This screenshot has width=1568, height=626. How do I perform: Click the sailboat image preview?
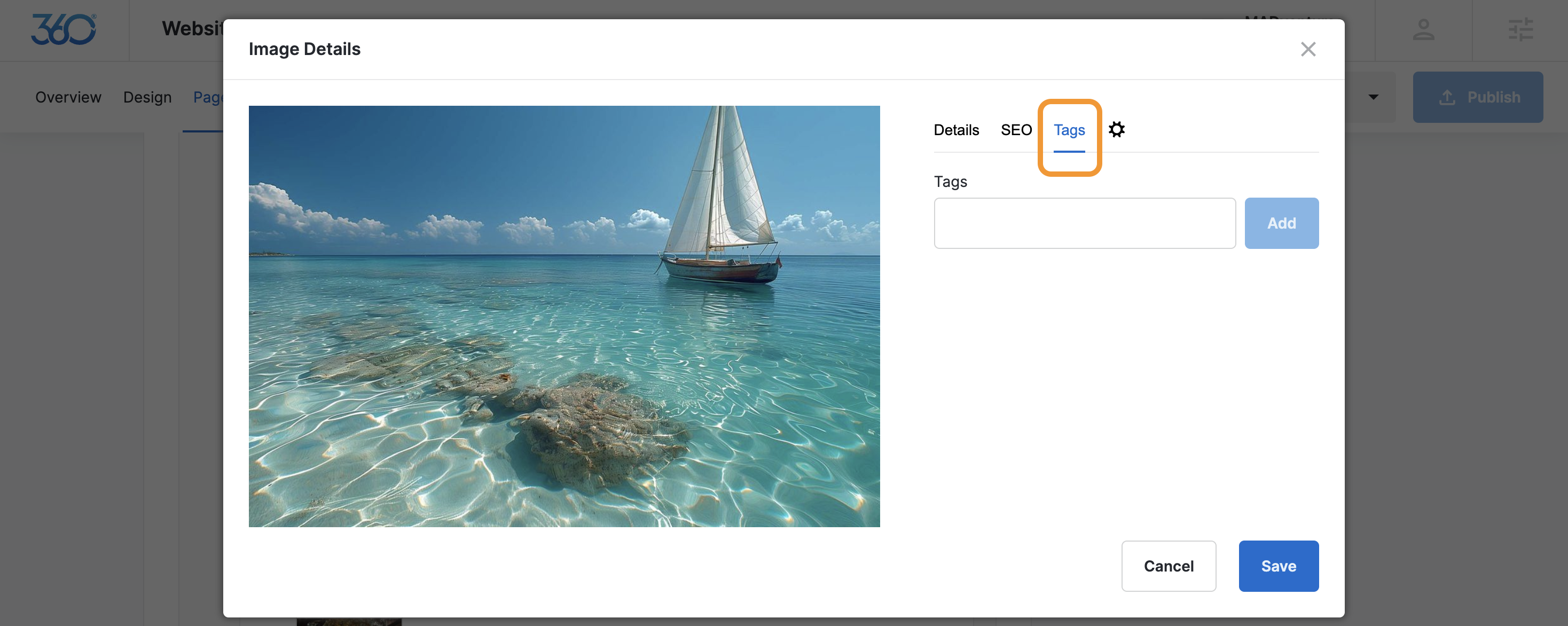563,316
